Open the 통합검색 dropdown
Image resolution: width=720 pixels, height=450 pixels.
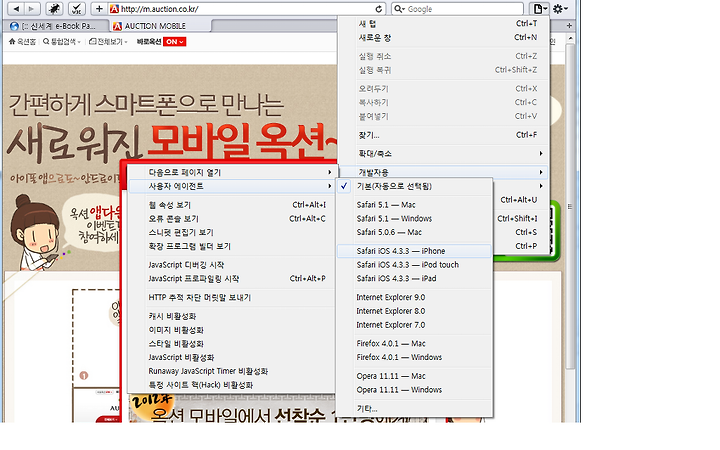62,42
